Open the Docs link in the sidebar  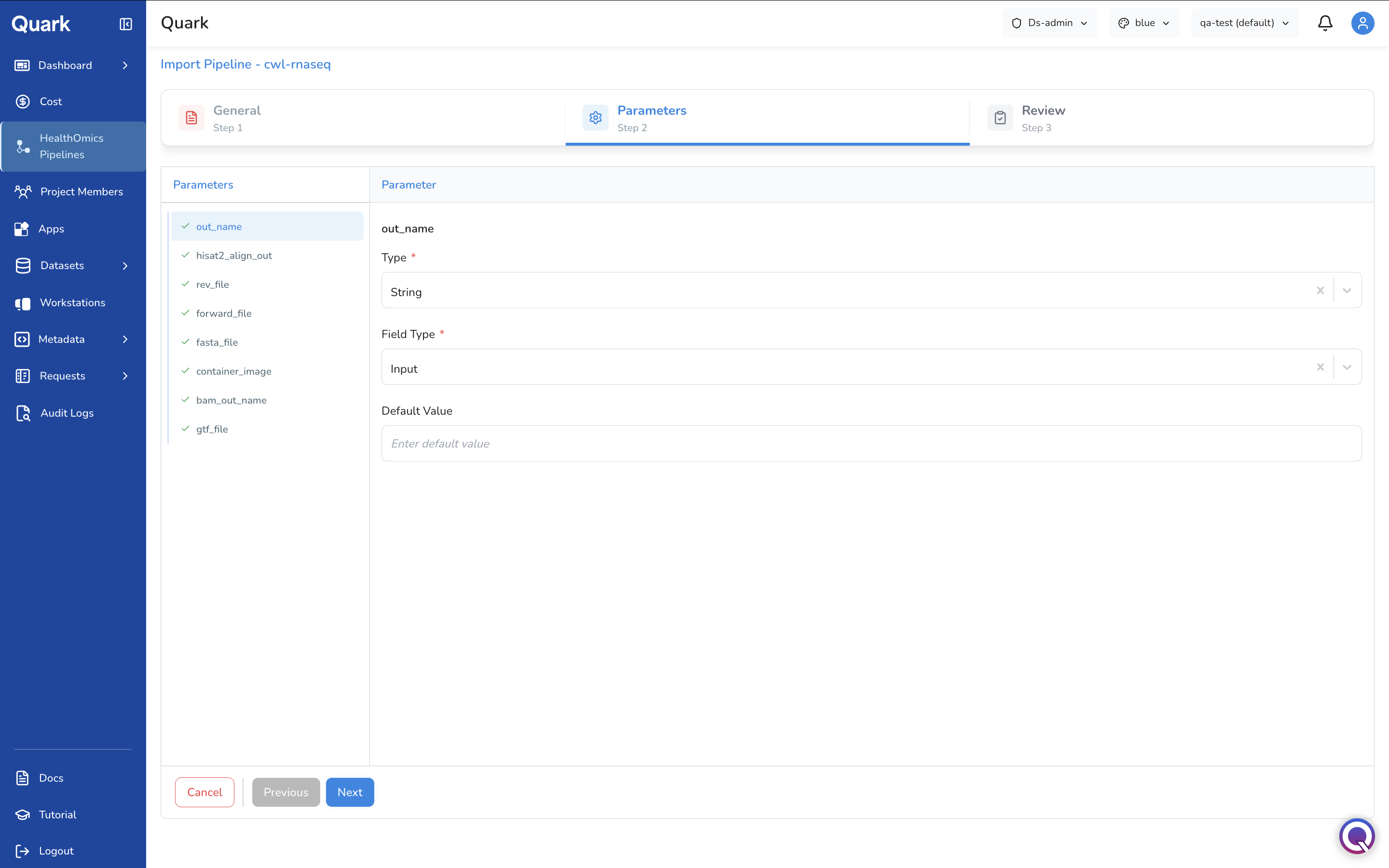tap(73, 778)
